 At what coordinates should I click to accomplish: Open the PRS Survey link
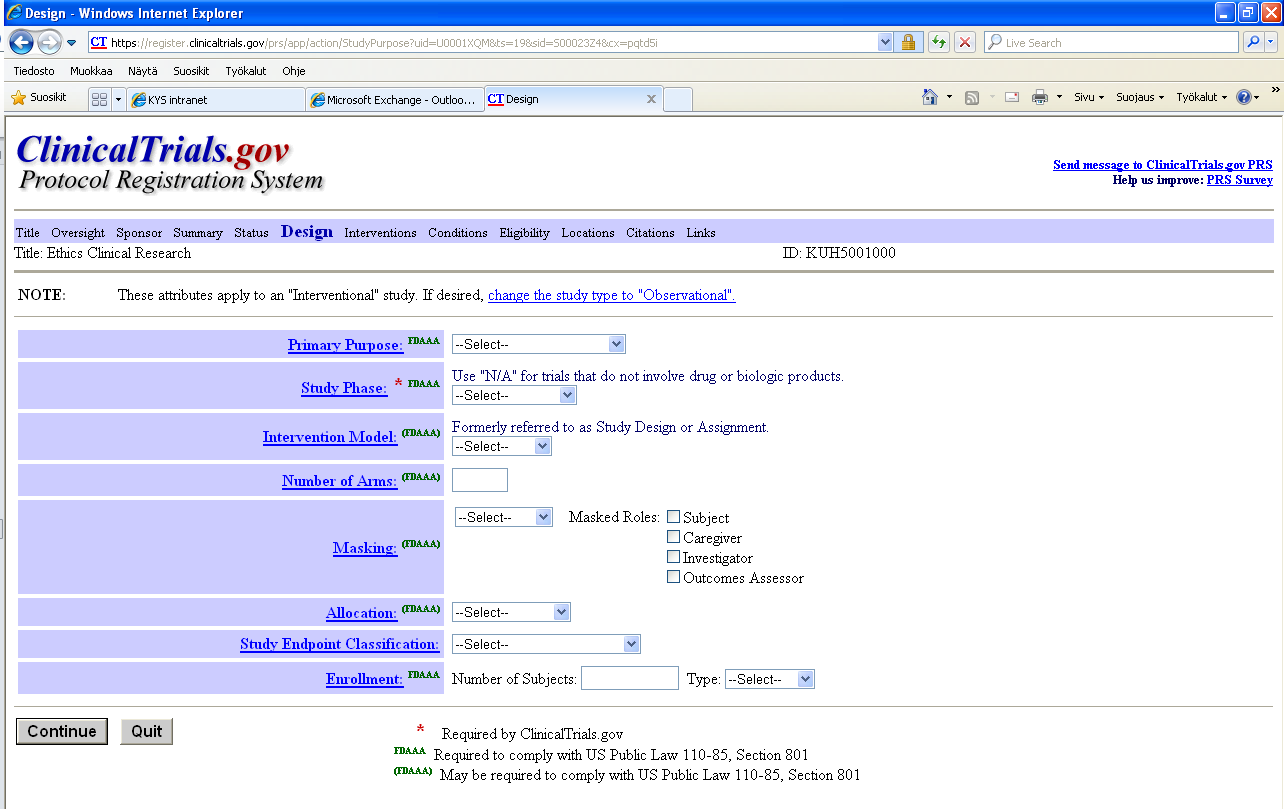click(x=1240, y=180)
